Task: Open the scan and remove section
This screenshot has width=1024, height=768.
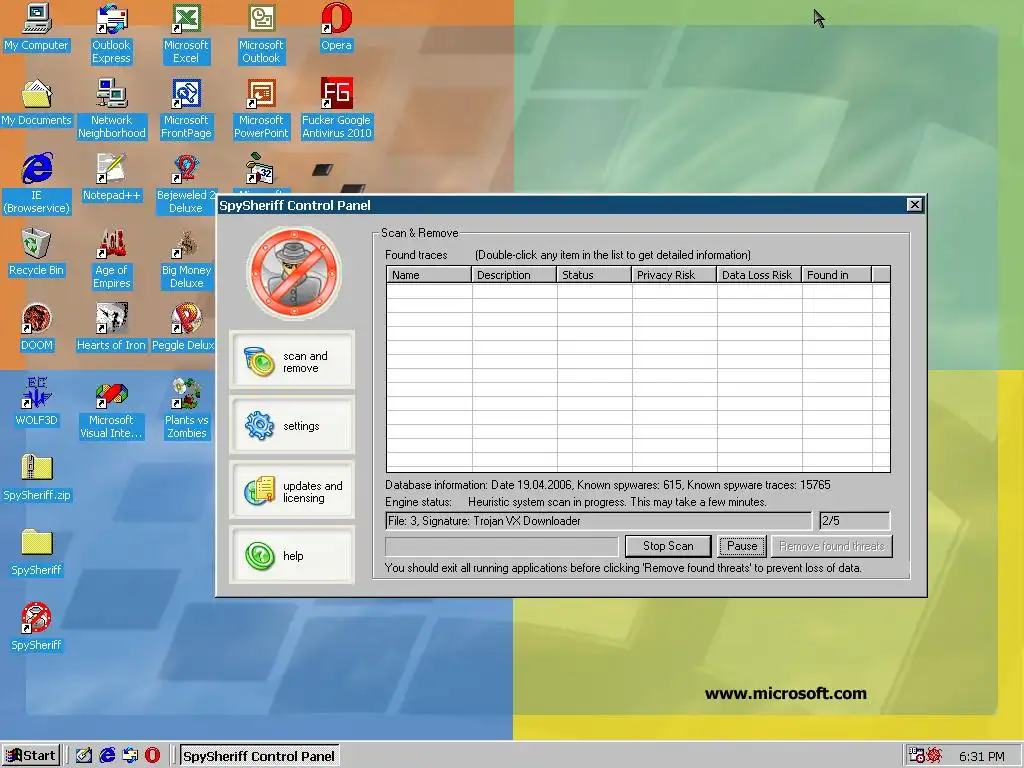Action: [292, 360]
